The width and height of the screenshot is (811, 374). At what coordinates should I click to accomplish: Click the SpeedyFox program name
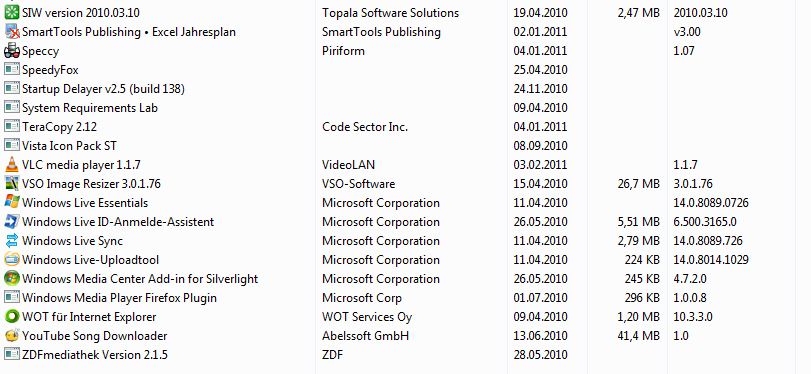click(50, 70)
